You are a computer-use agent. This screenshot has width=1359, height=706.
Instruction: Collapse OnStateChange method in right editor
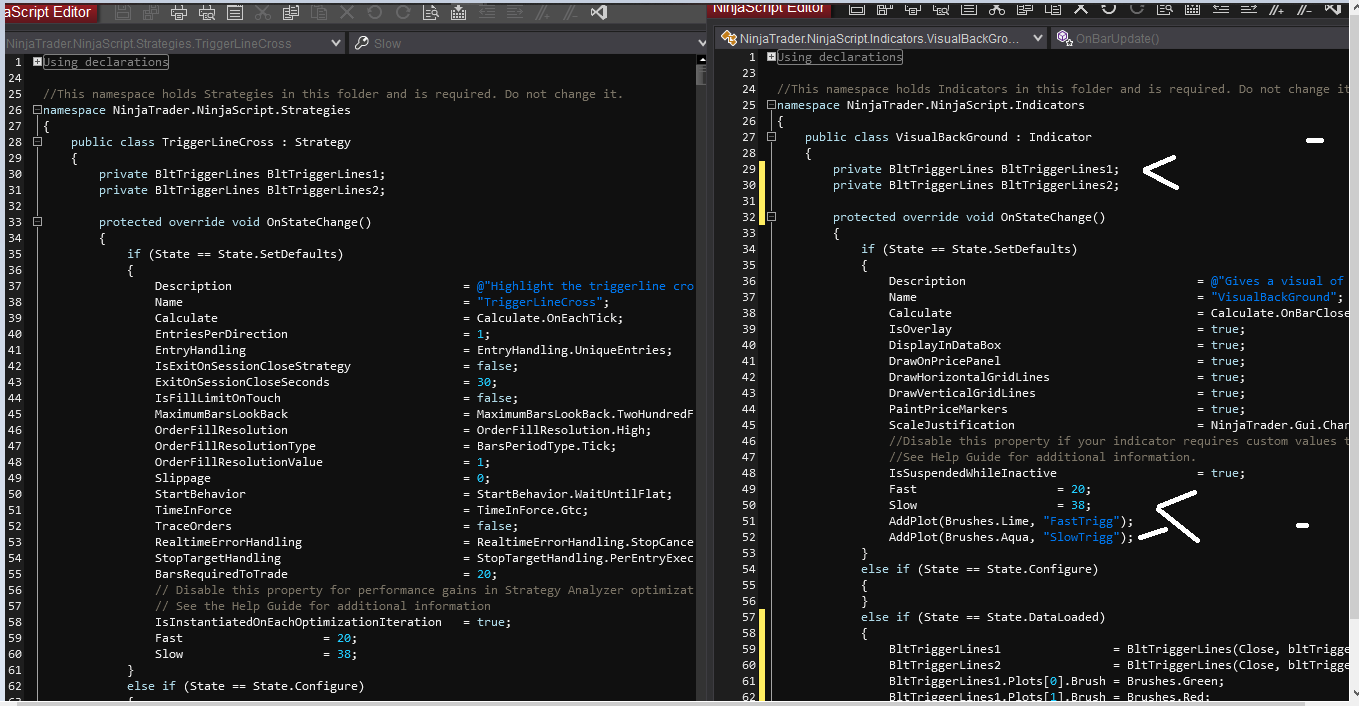[771, 217]
